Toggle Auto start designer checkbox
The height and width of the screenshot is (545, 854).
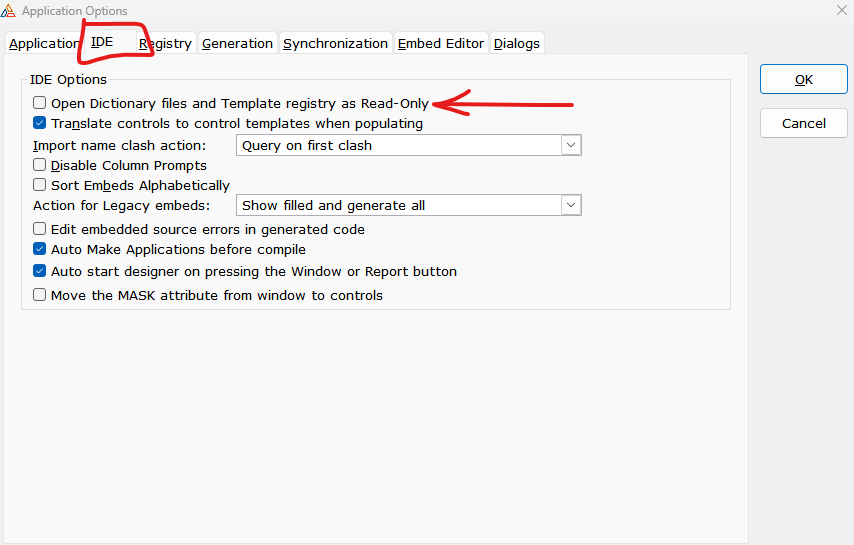pos(40,271)
